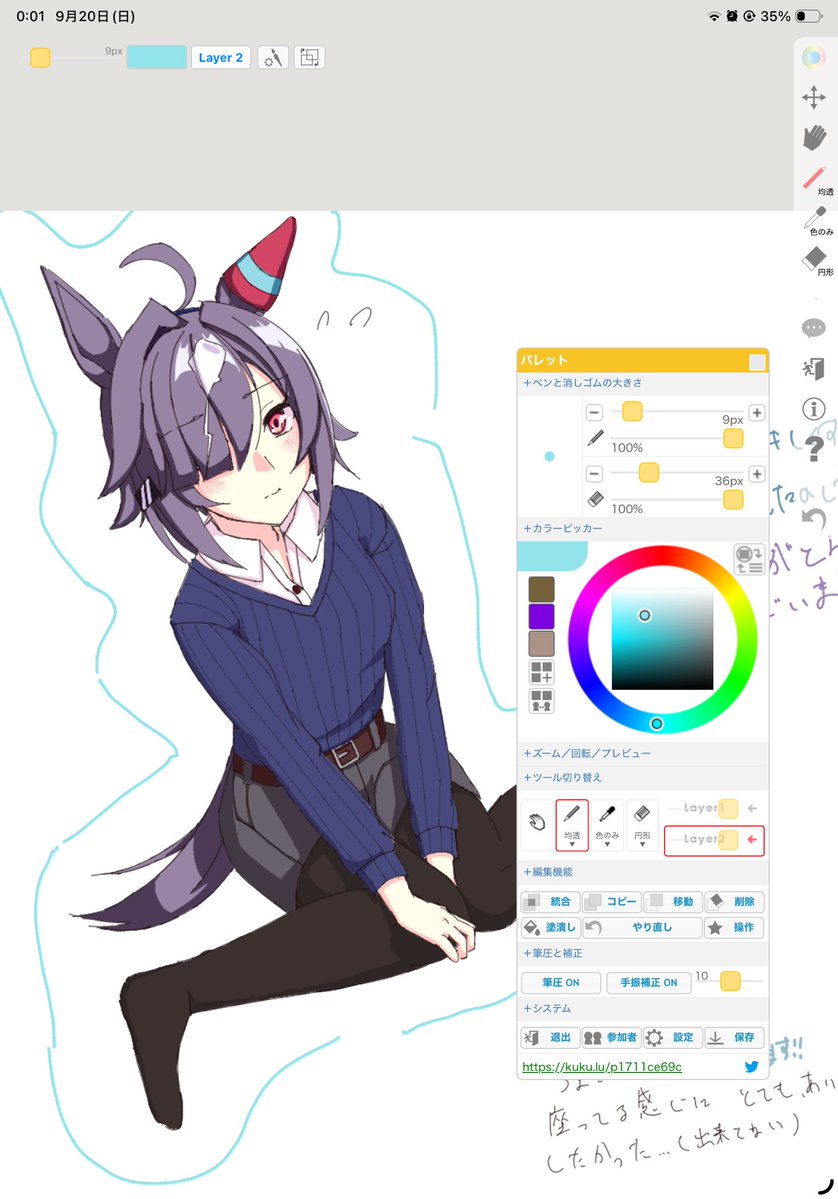
Task: Open the 設定 settings button
Action: 673,1038
